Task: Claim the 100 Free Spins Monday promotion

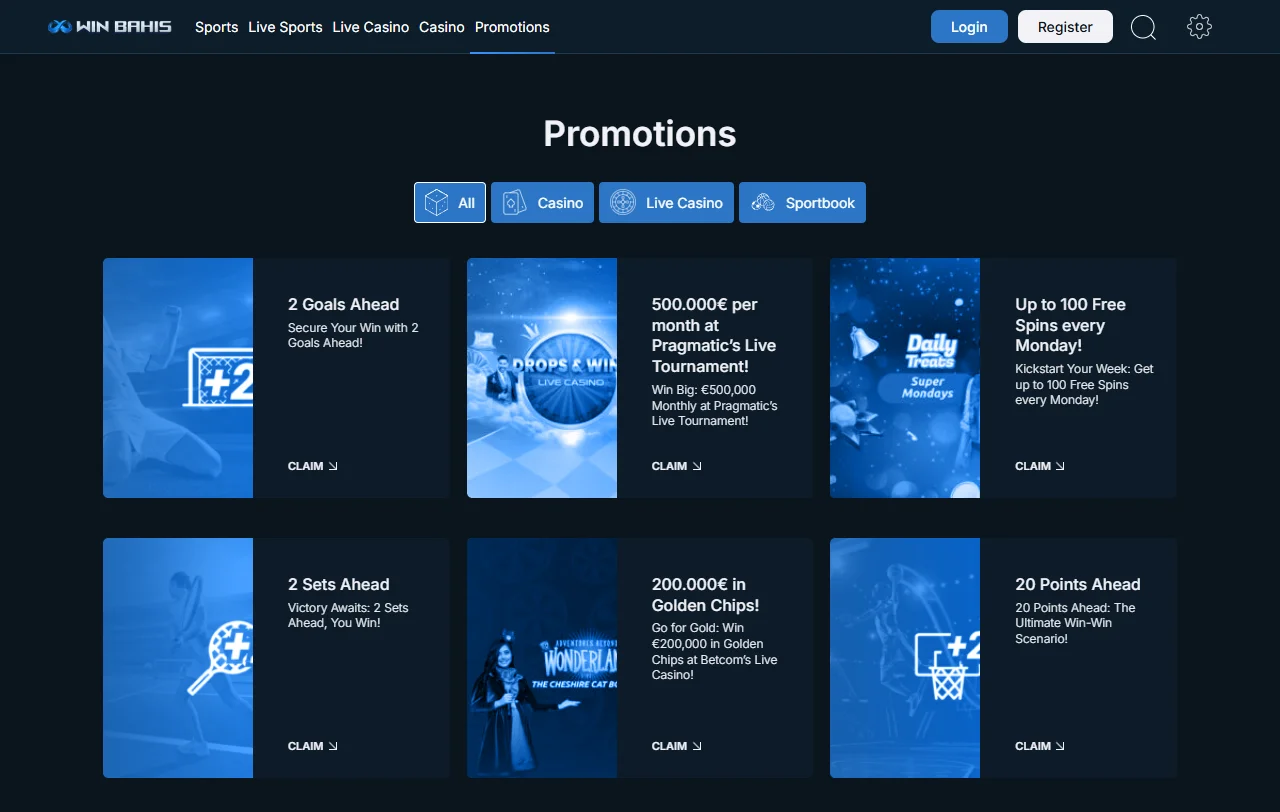Action: 1040,466
